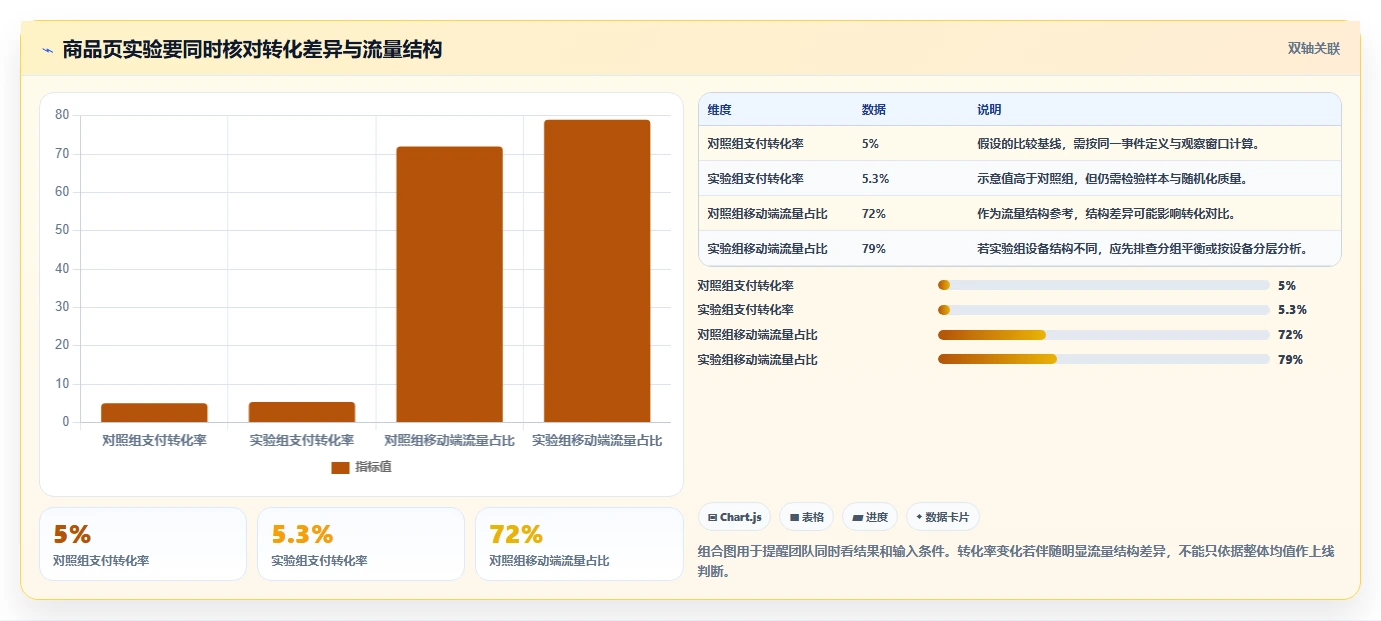Click the 数据 table column header

[873, 110]
